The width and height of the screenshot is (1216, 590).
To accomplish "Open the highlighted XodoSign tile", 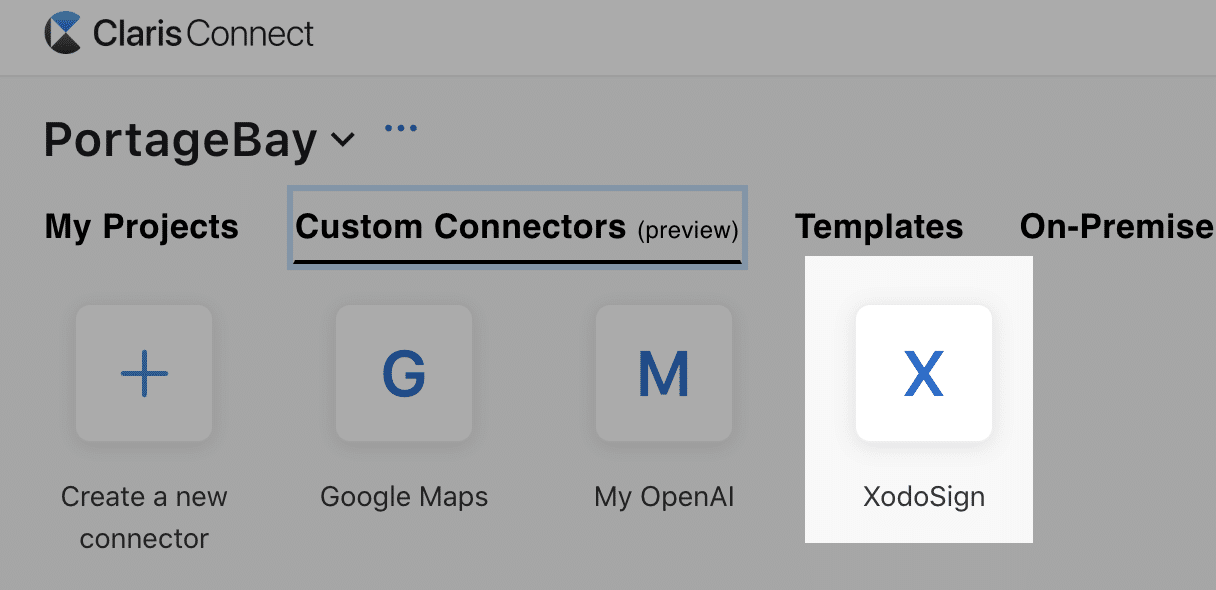I will (x=918, y=398).
